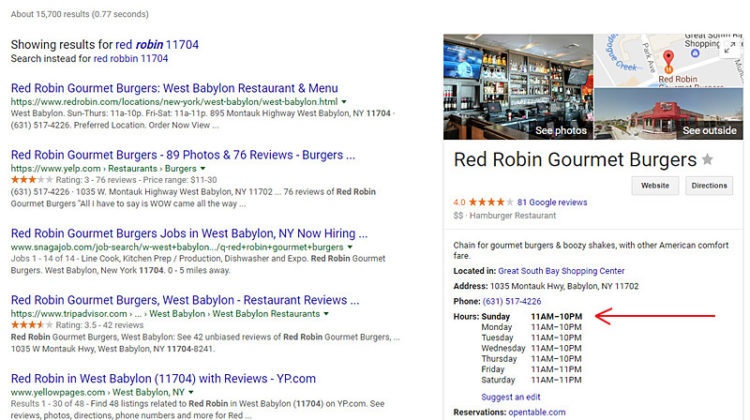Search instead for red robbin 11704
The width and height of the screenshot is (750, 420).
click(x=131, y=59)
